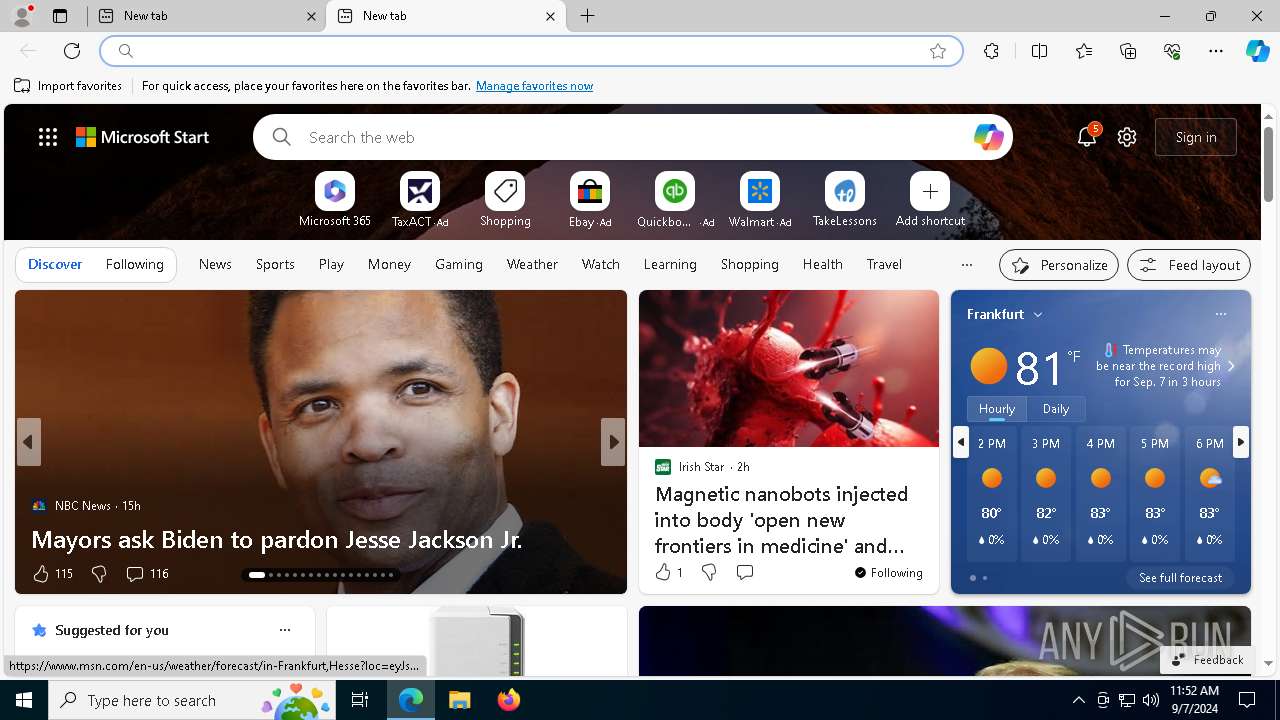Toggle split screen view
This screenshot has width=1280, height=720.
[1039, 51]
